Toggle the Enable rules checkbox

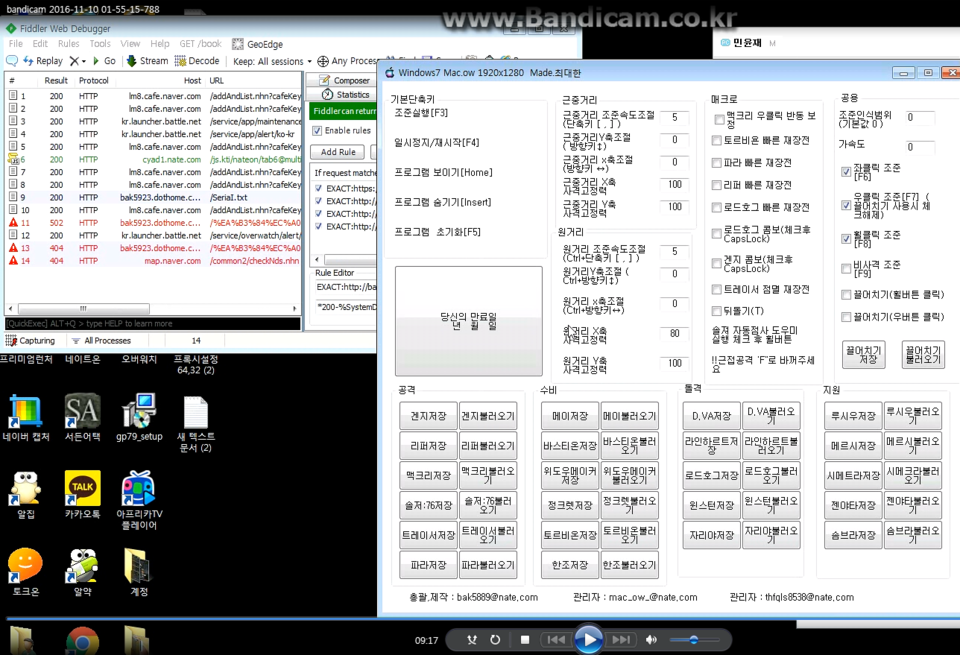(318, 130)
